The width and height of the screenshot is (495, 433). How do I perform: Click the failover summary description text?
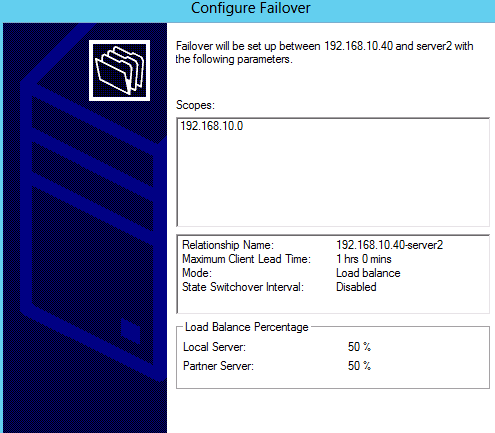tap(324, 52)
